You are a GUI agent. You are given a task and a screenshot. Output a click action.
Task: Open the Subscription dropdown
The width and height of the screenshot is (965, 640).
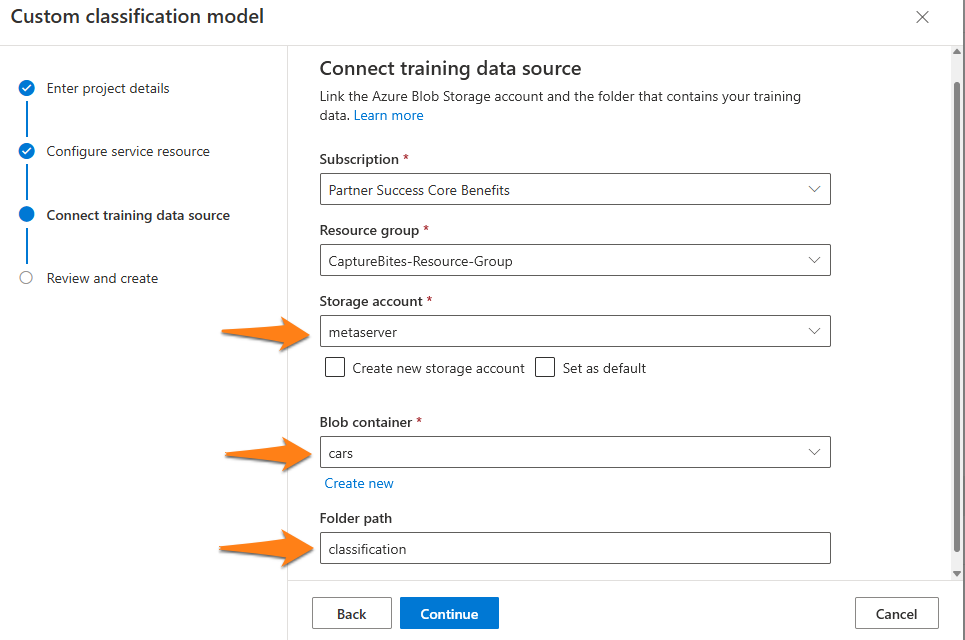tap(575, 190)
